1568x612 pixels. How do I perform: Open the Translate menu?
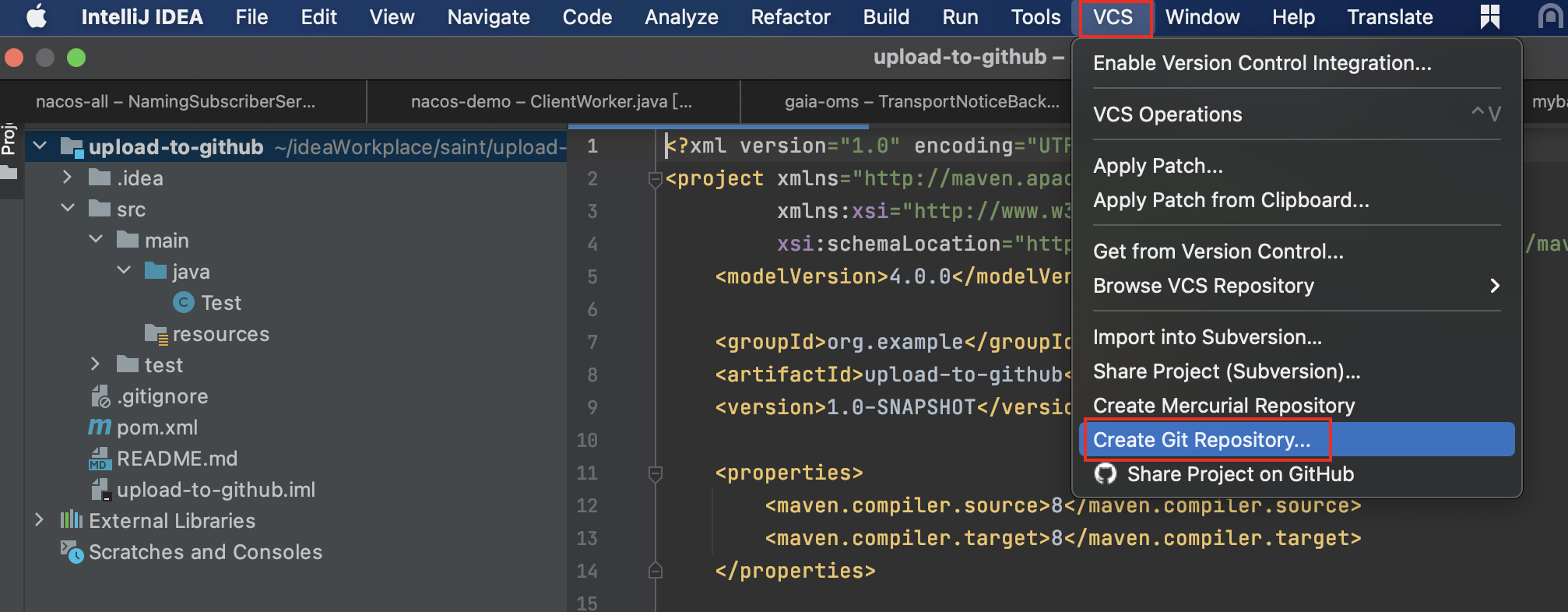(x=1390, y=17)
